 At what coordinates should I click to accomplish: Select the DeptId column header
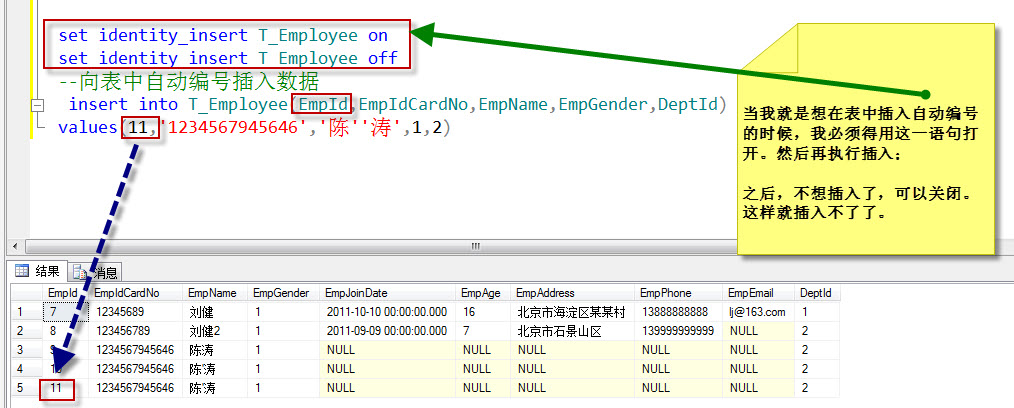(817, 293)
